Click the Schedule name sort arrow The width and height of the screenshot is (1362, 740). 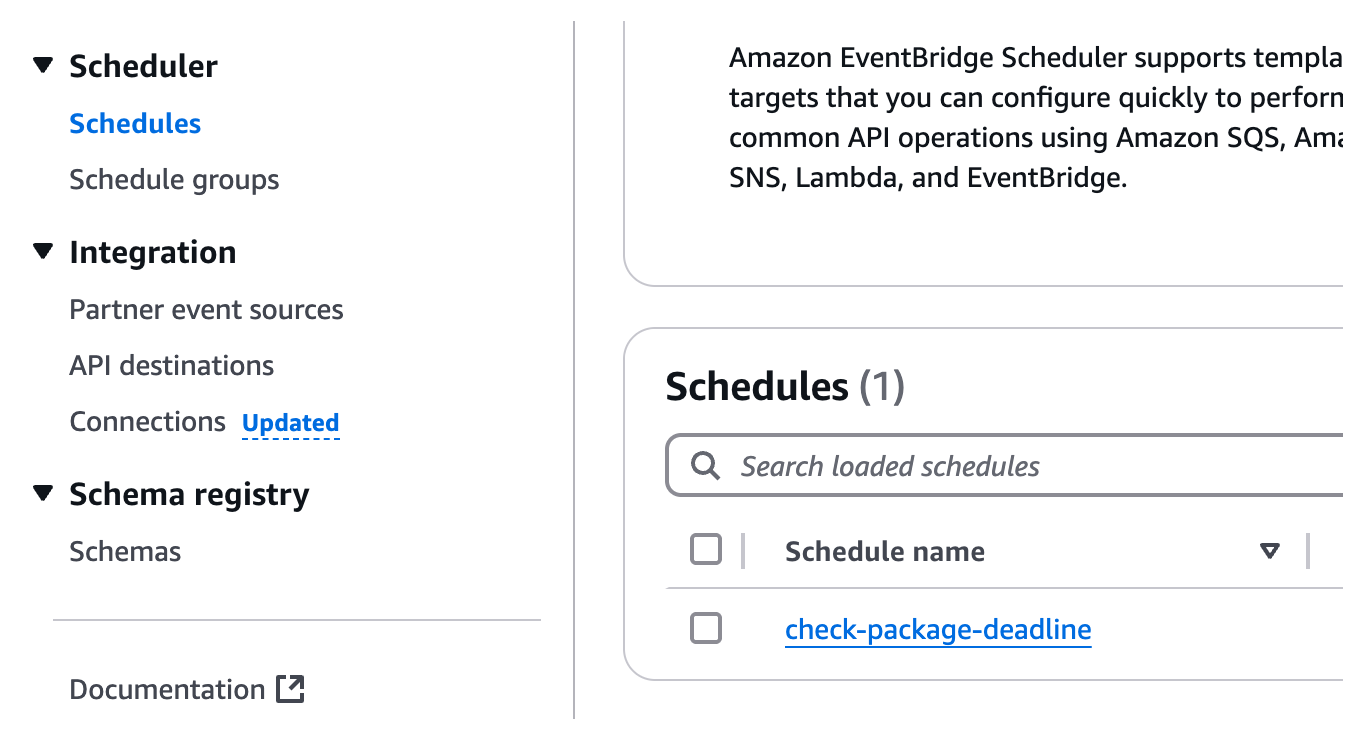pyautogui.click(x=1270, y=551)
